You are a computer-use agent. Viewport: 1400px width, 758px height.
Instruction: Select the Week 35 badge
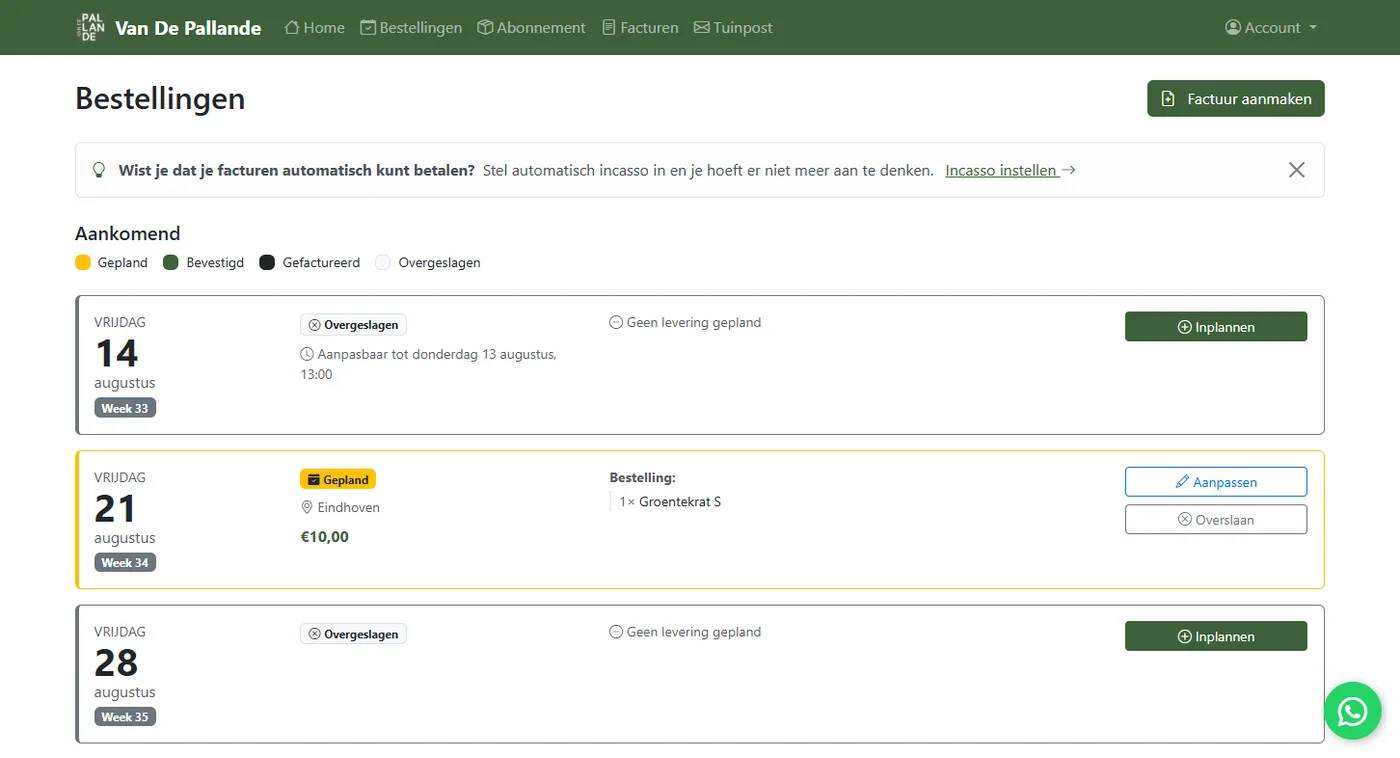point(125,717)
